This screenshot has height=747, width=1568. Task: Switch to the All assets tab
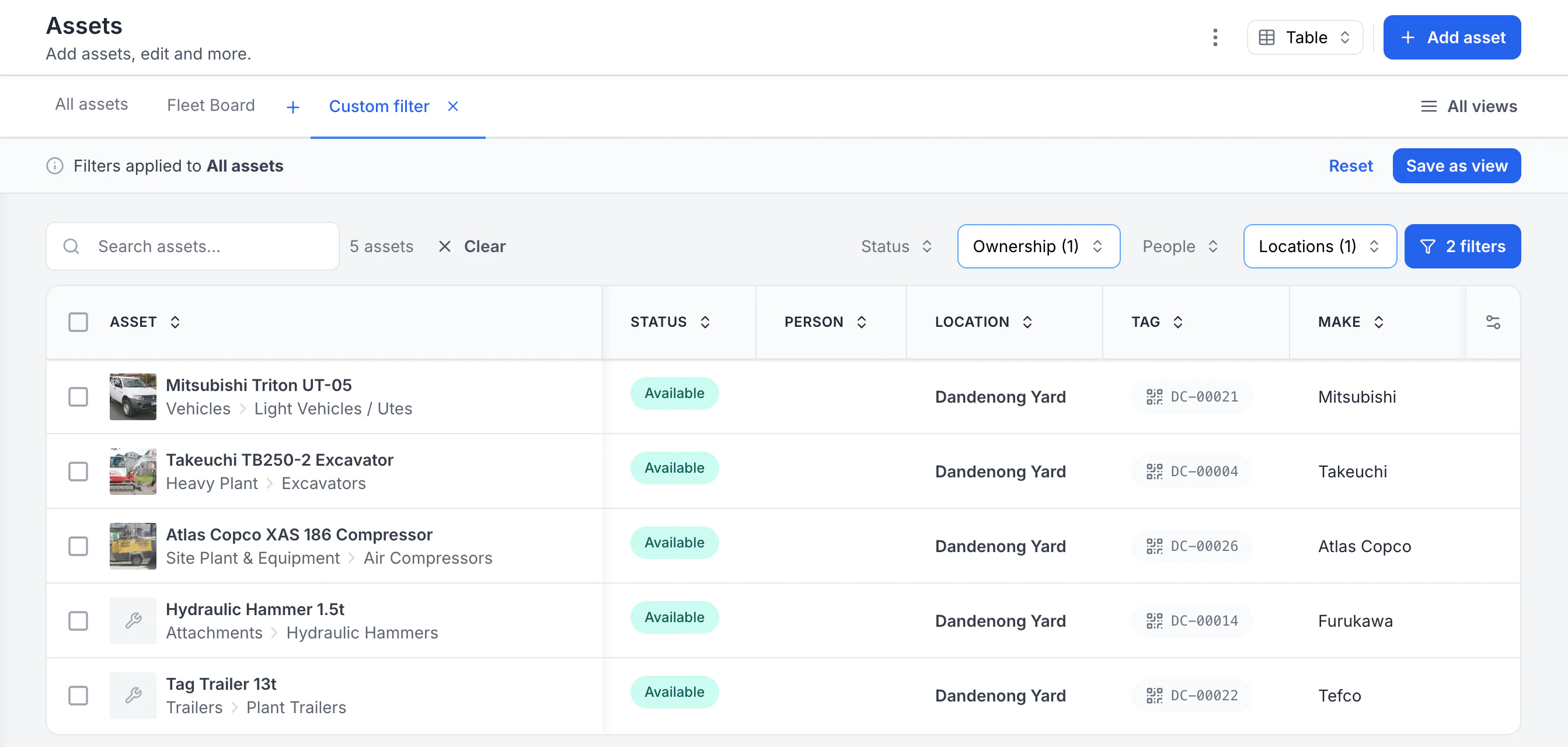pos(91,104)
